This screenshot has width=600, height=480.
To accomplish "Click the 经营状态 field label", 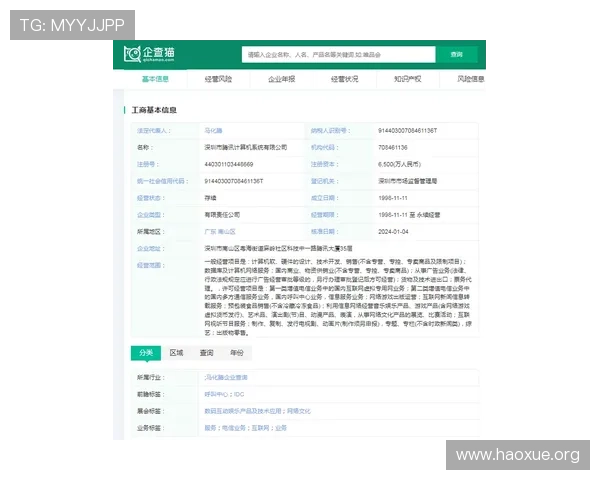I will (151, 198).
